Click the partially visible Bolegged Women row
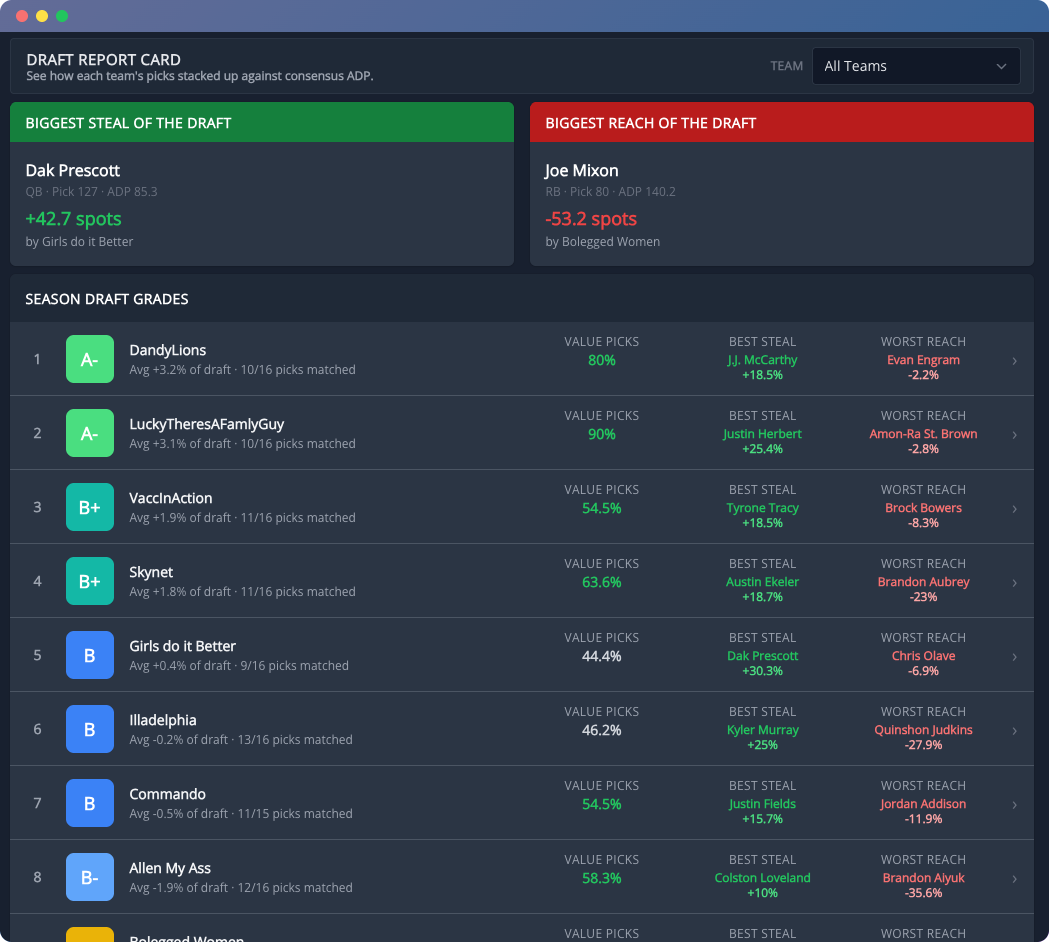The height and width of the screenshot is (942, 1049). pos(522,929)
